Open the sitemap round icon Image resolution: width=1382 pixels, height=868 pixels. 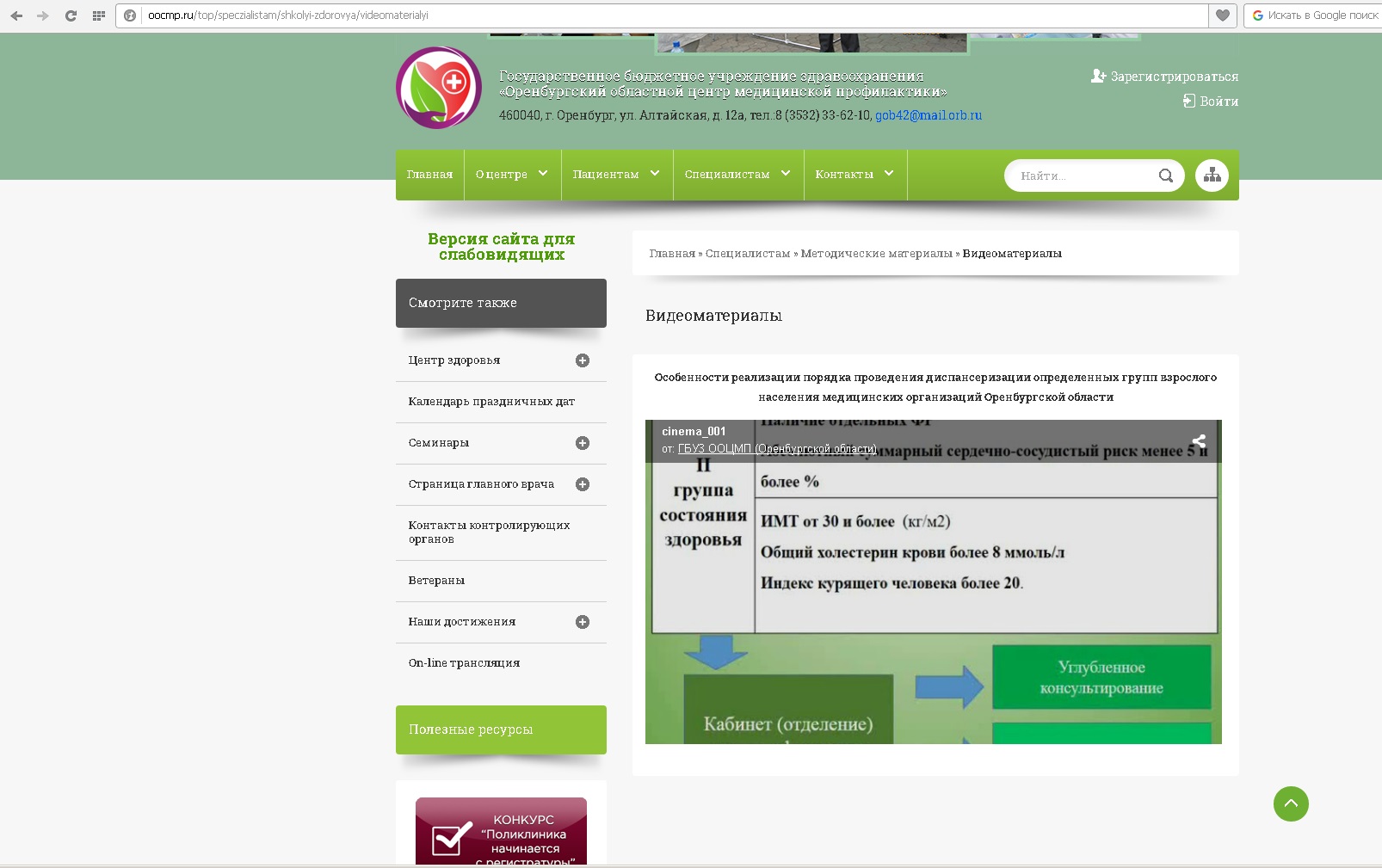(1212, 175)
